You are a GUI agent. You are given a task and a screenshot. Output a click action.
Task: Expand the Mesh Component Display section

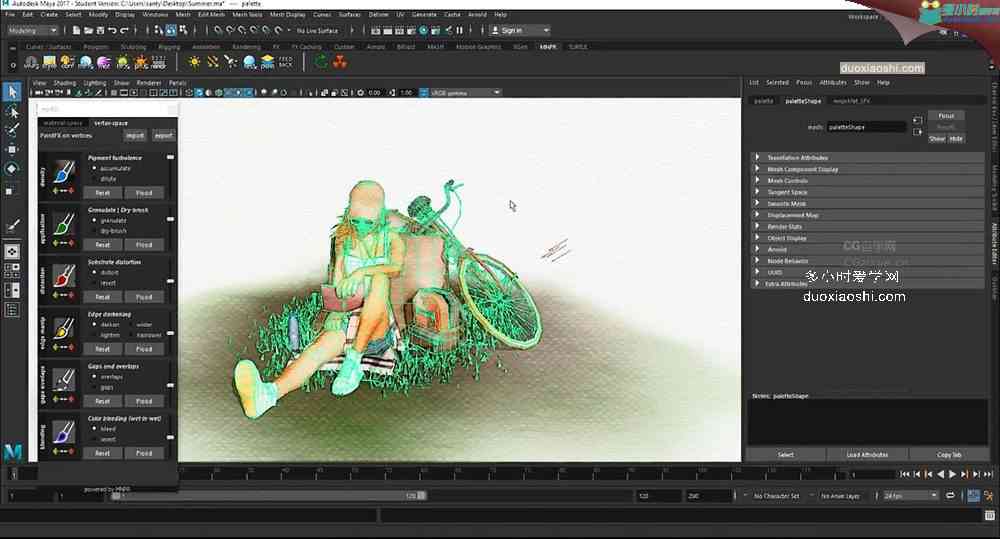click(x=868, y=169)
